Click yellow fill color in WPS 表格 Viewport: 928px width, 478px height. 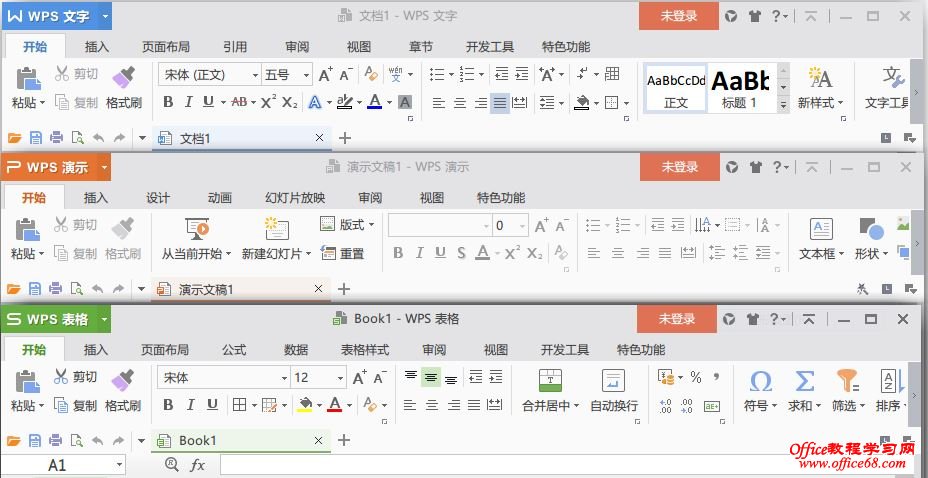point(305,405)
